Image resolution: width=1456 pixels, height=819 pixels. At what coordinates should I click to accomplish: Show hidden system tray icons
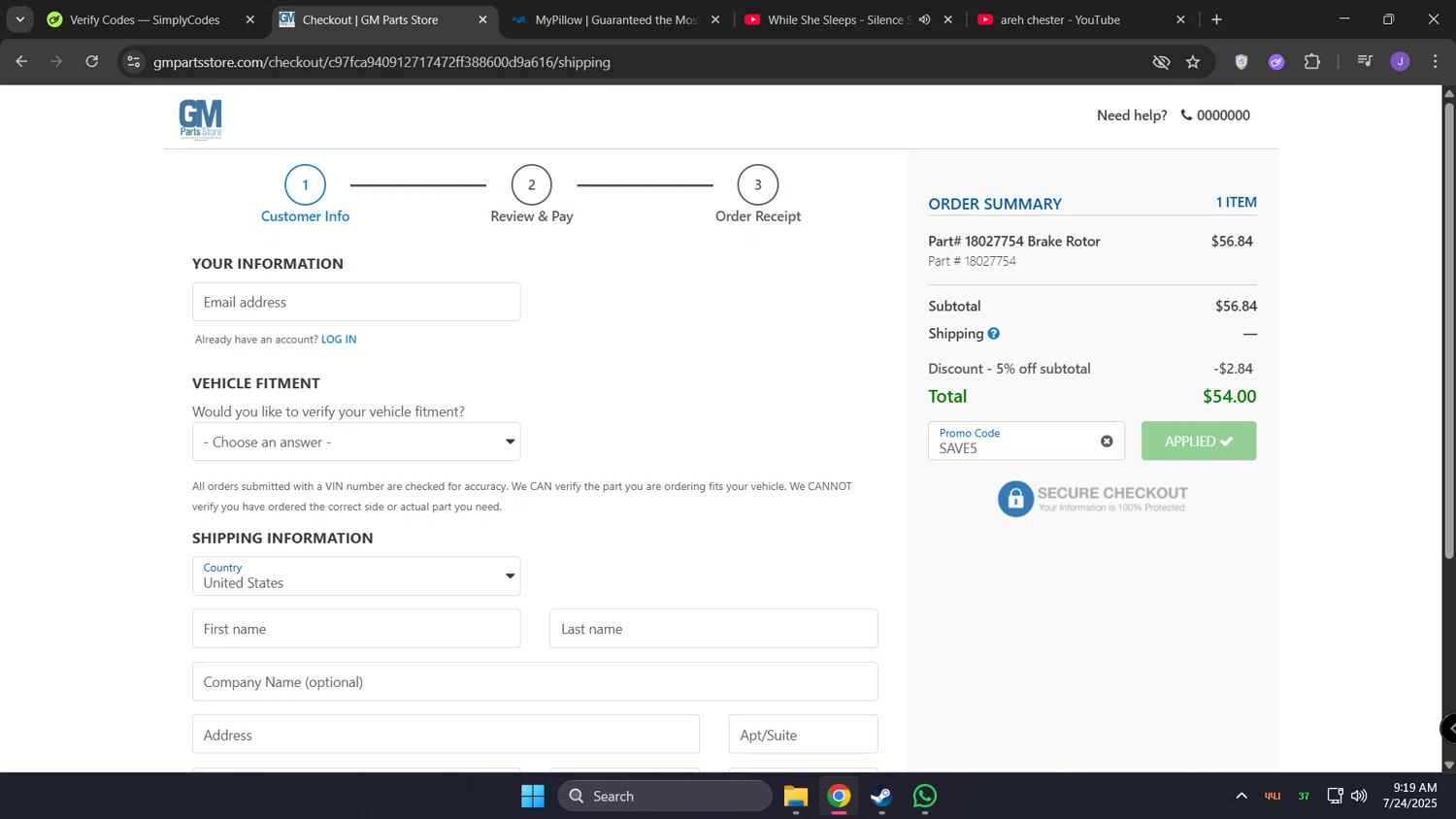click(x=1241, y=797)
